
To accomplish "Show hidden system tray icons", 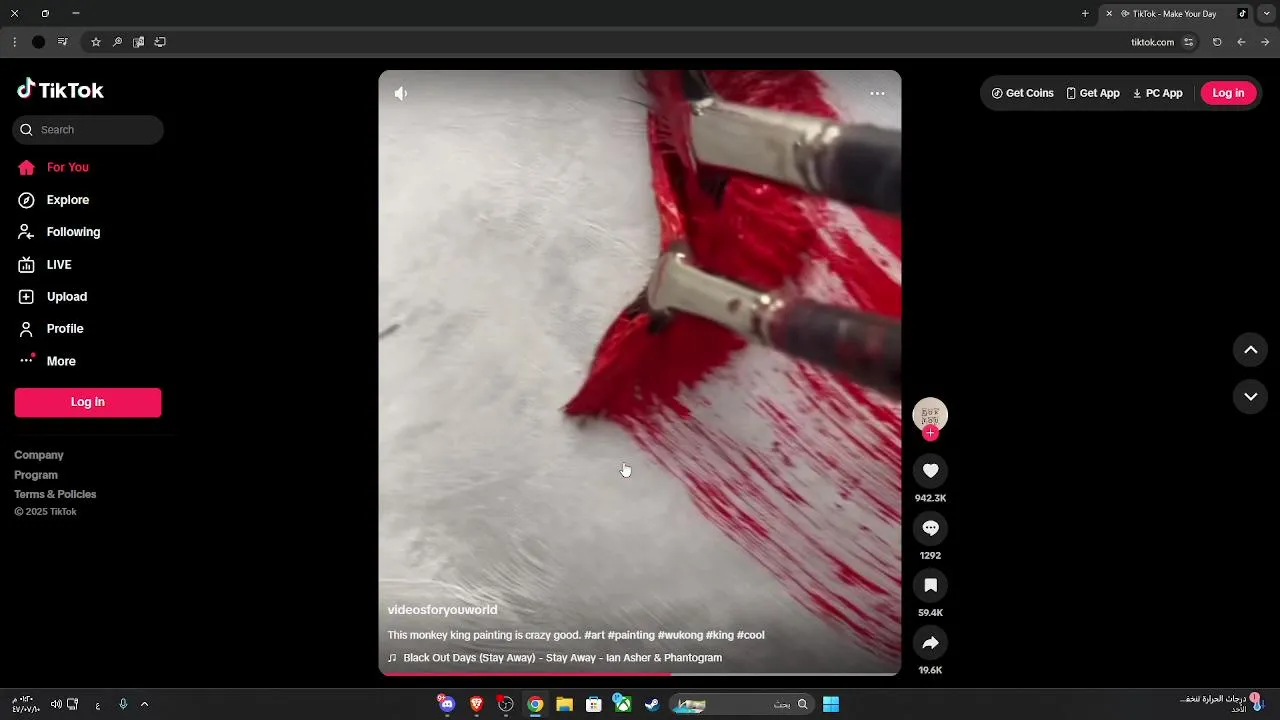I will point(144,704).
